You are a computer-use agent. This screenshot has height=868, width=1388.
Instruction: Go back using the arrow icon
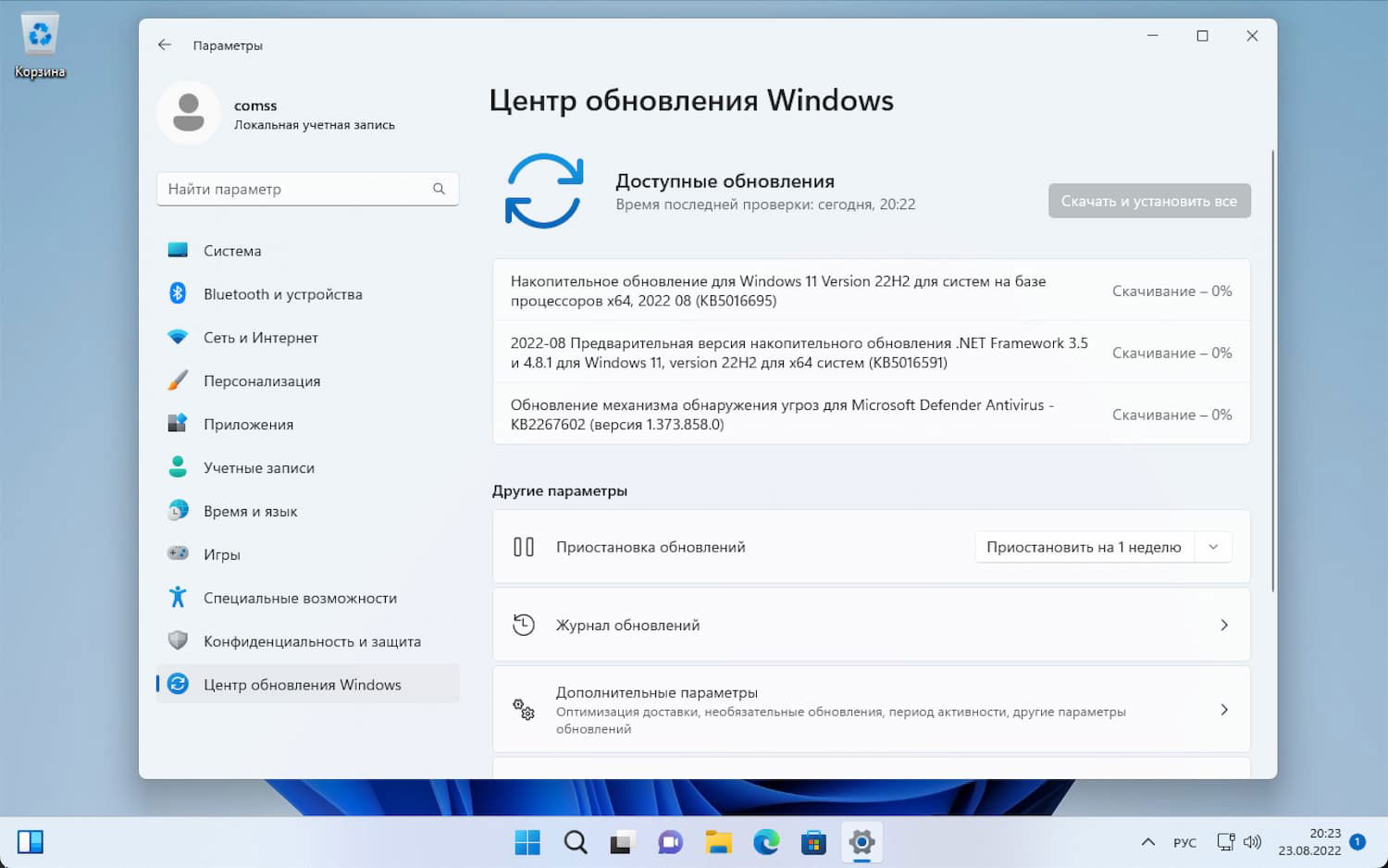tap(165, 44)
